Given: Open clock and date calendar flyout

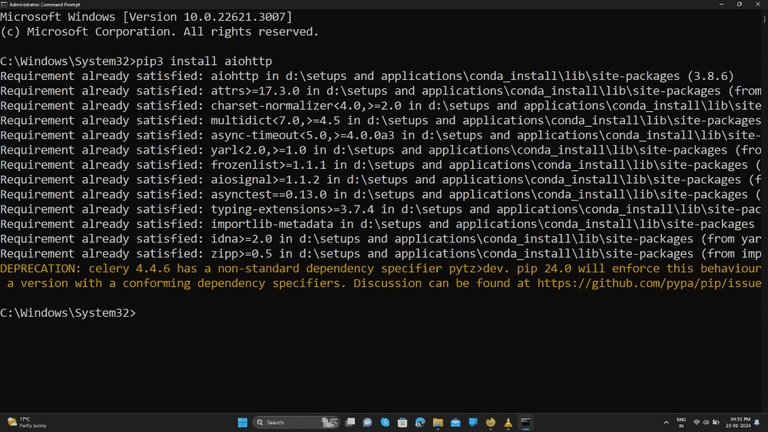Looking at the screenshot, I should 740,423.
